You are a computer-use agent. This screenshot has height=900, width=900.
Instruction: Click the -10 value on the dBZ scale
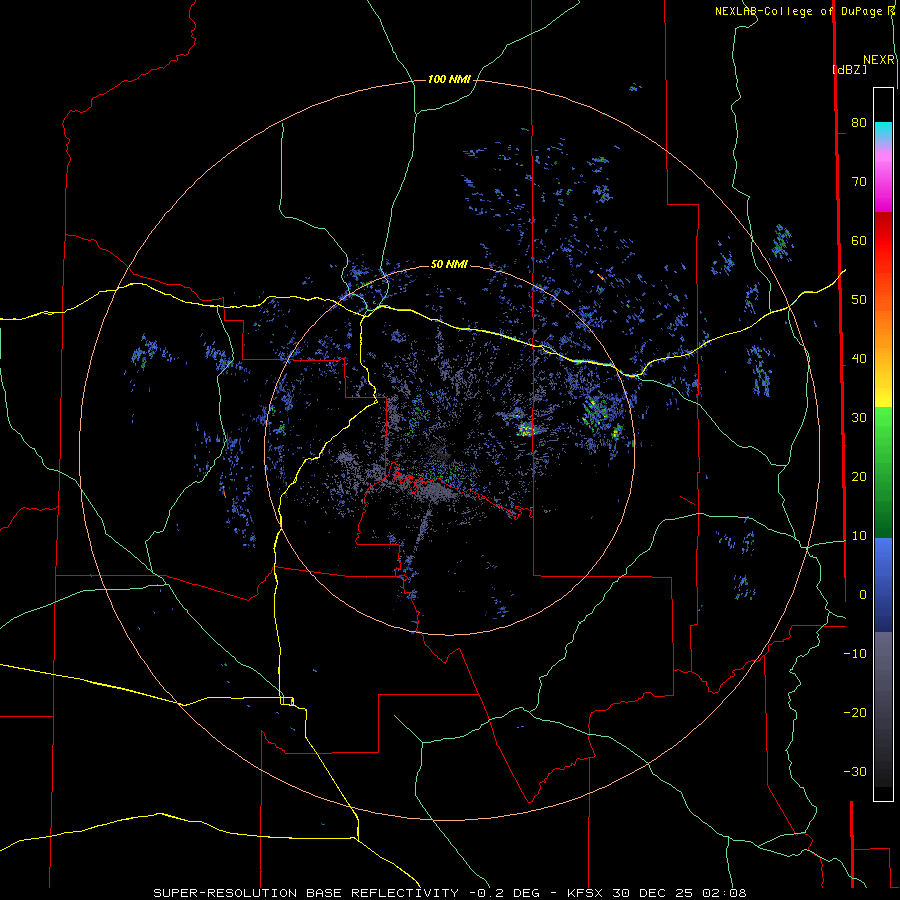click(855, 654)
